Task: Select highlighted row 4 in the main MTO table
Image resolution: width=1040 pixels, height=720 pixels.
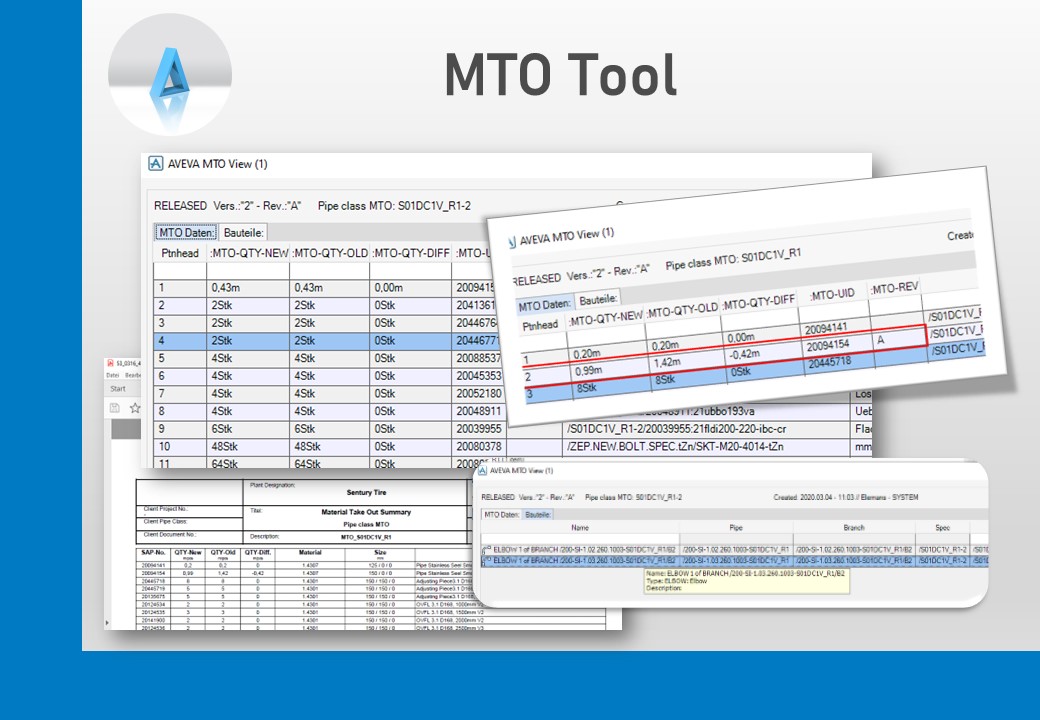Action: click(x=300, y=341)
